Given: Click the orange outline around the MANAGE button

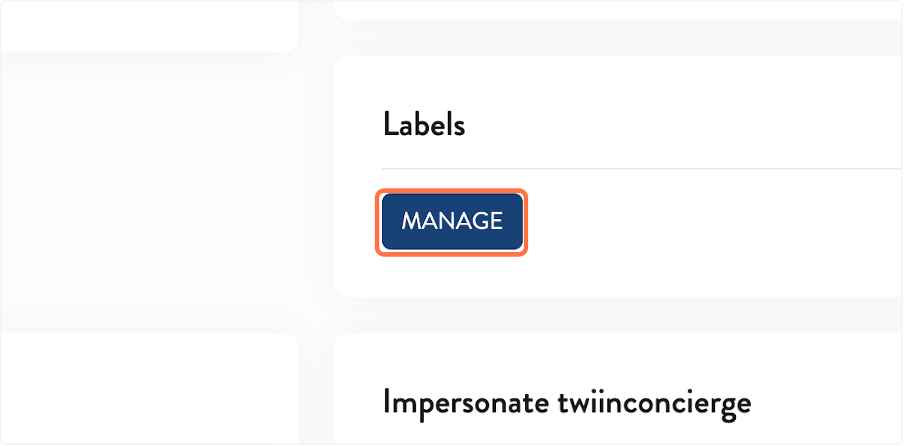Looking at the screenshot, I should pos(451,193).
